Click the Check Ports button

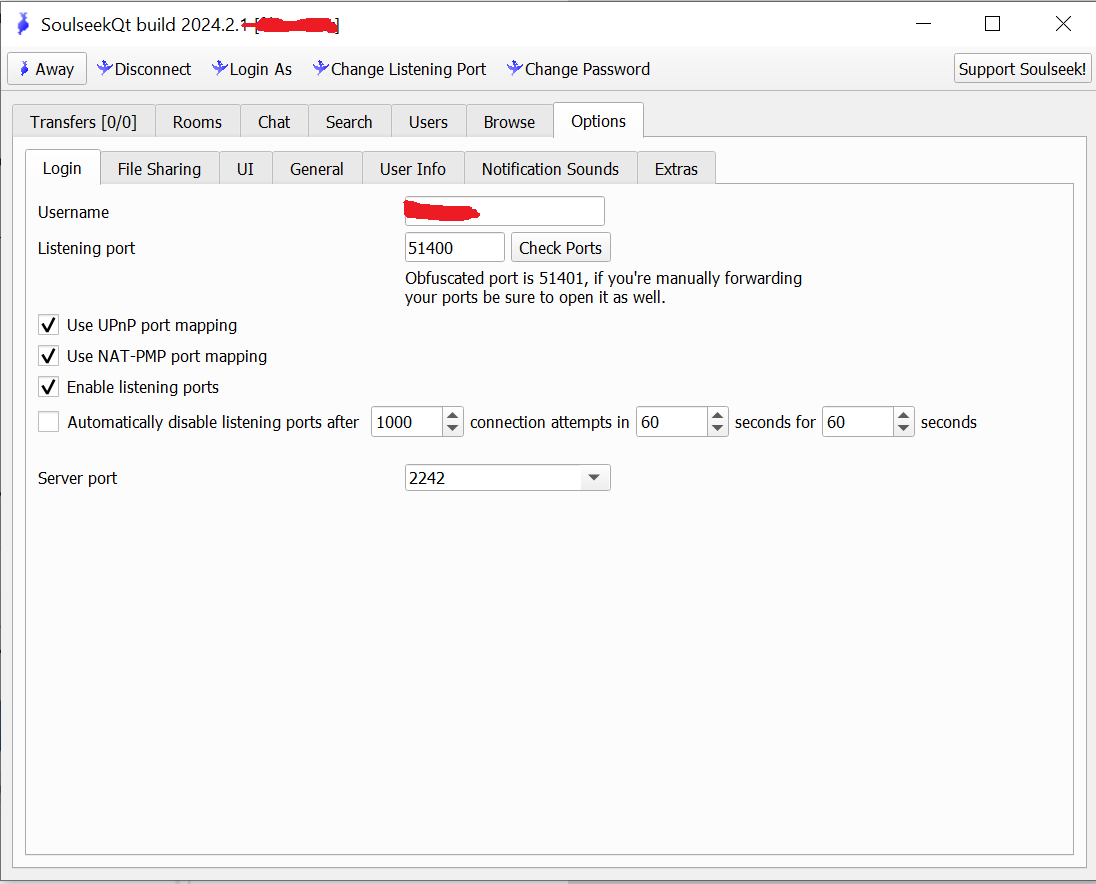[x=561, y=247]
